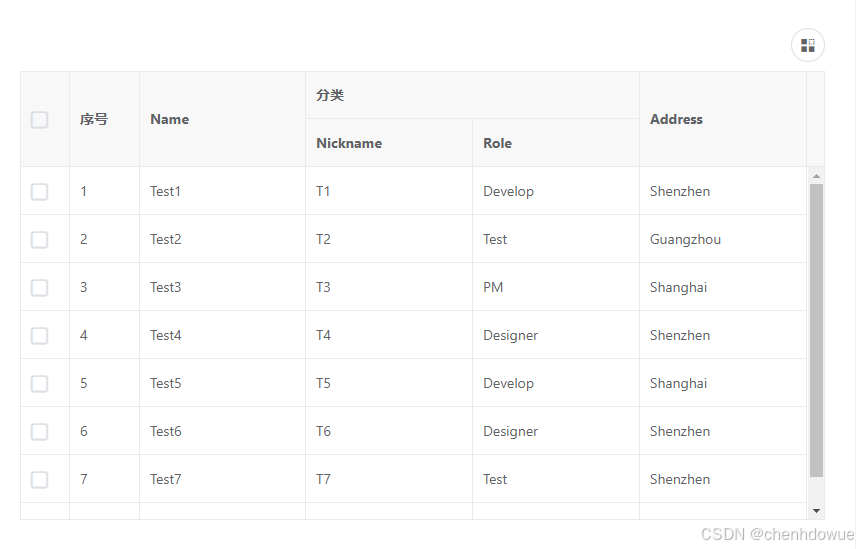Click the vertical scrollbar thumb
858x549 pixels.
816,331
